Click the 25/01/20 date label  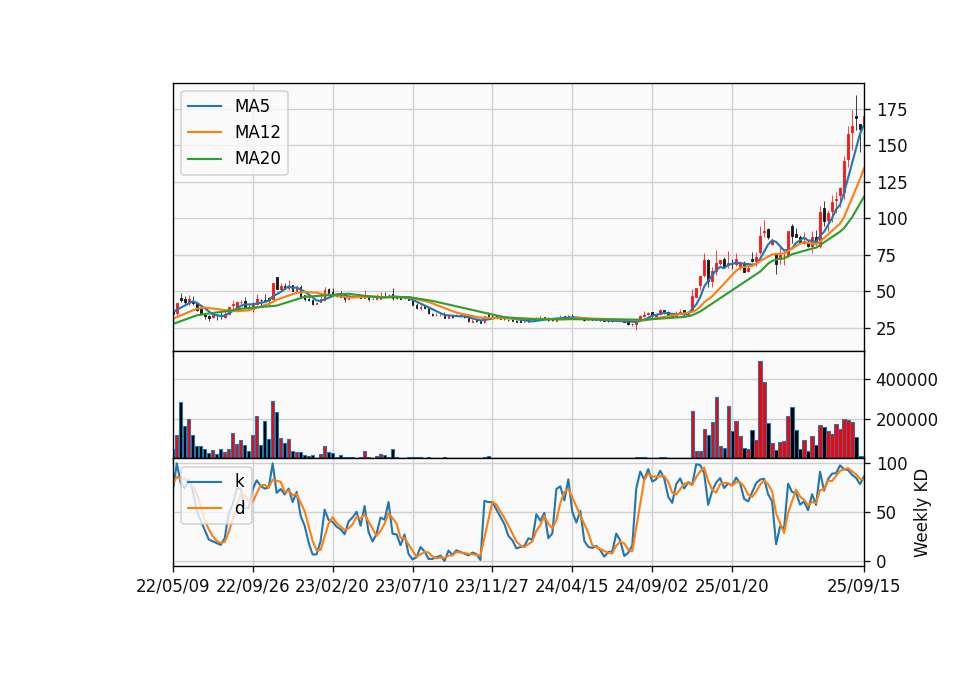pos(732,586)
